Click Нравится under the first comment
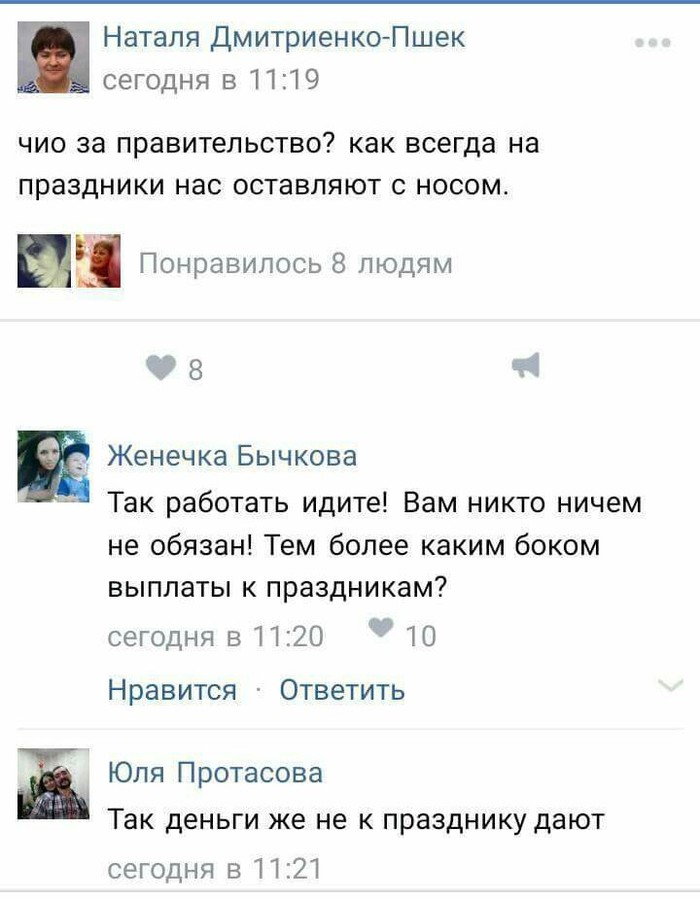Screen dimensions: 700x898 tap(172, 690)
